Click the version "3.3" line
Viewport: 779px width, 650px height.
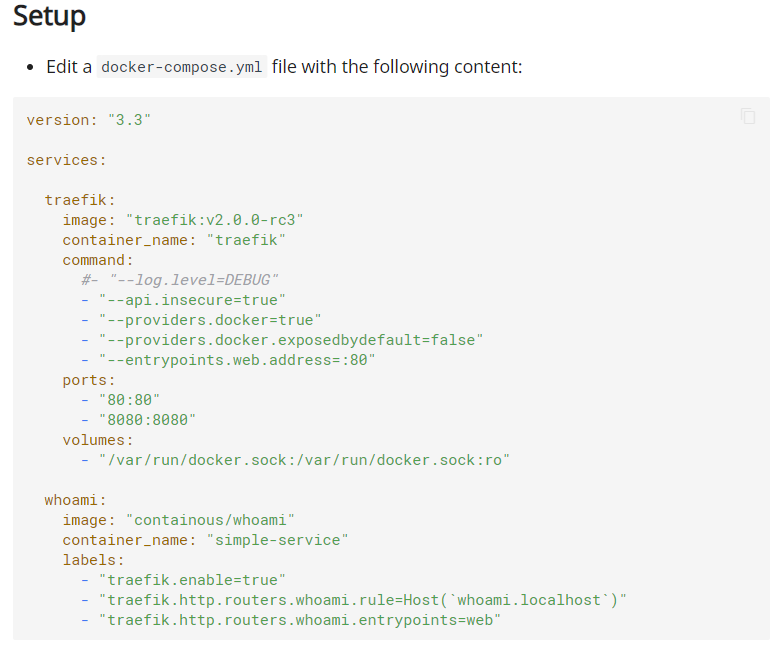[x=88, y=120]
